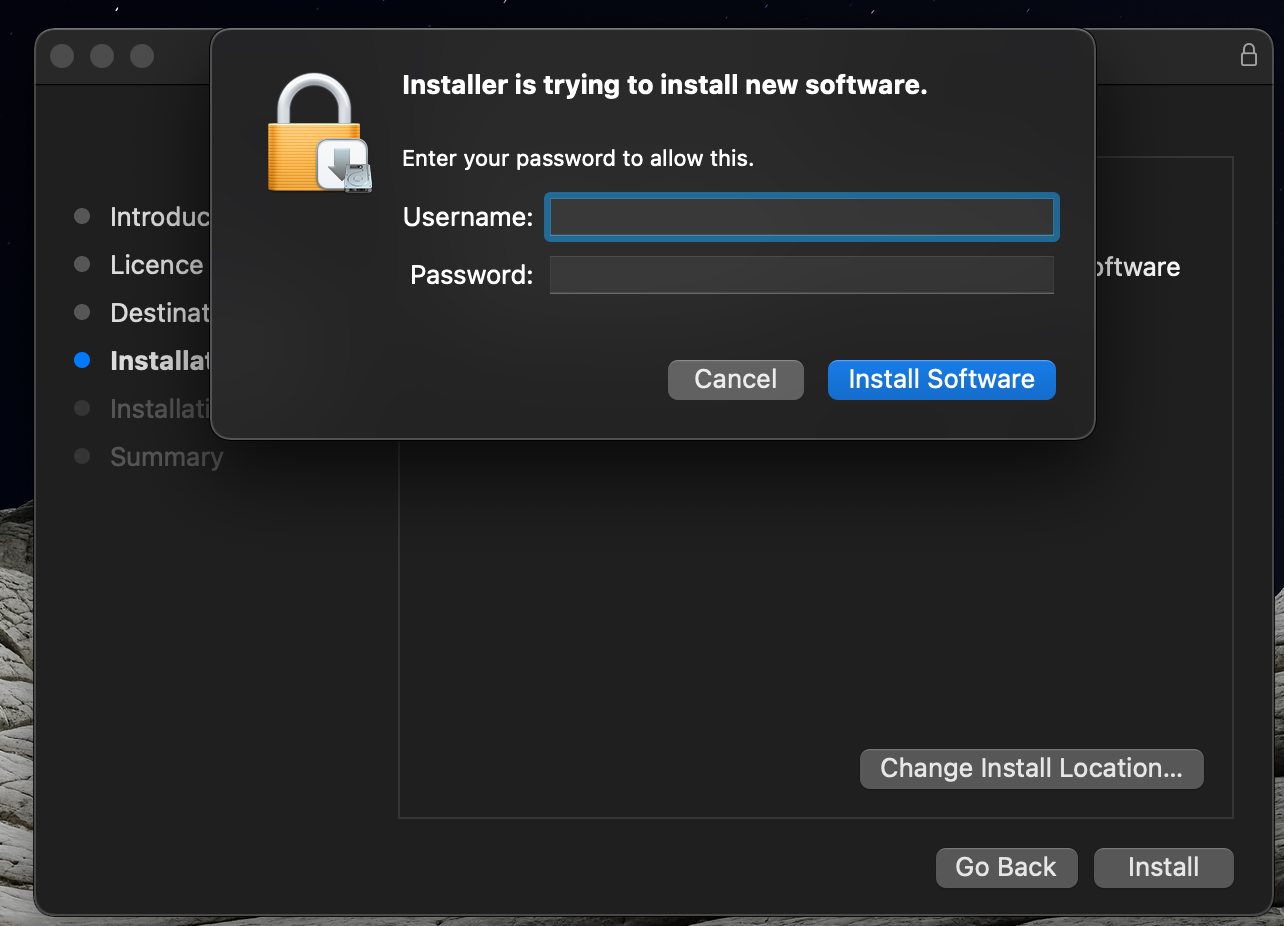Click the golden padlock installer icon

(320, 134)
